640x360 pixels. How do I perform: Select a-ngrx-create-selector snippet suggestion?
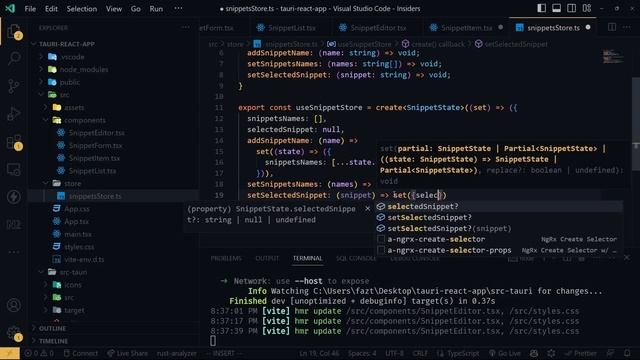499,239
